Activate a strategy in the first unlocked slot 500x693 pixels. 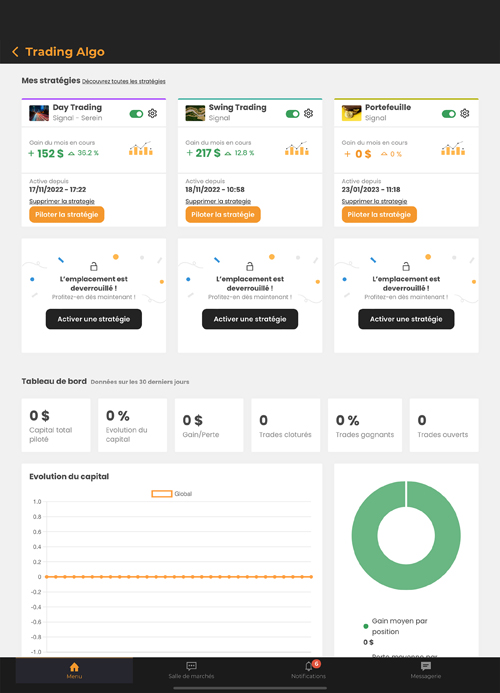click(x=94, y=319)
